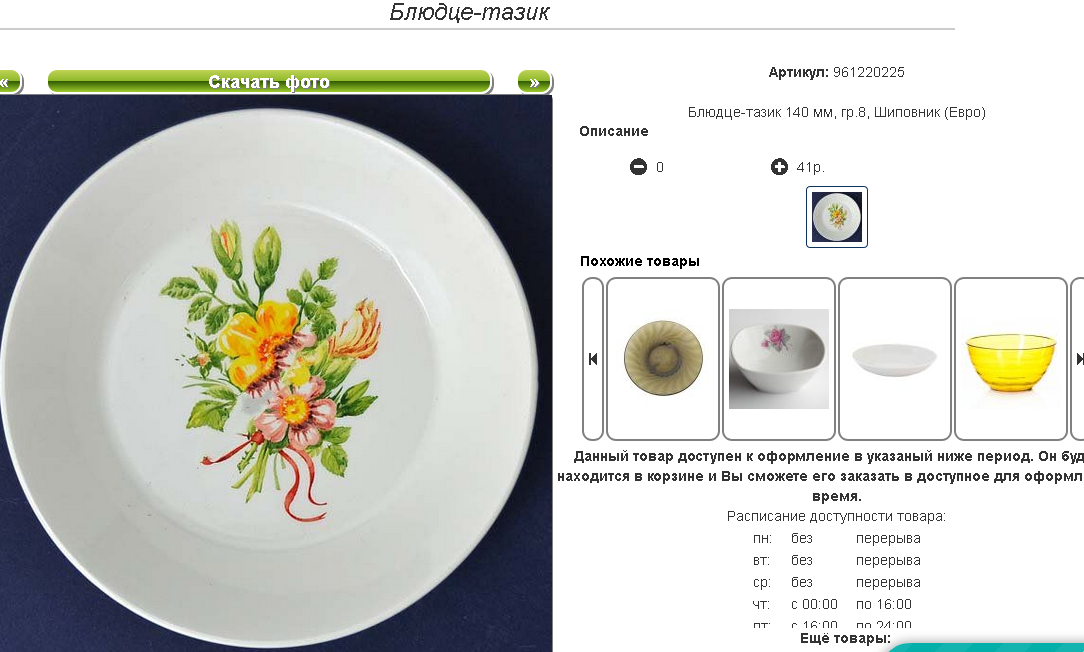Image resolution: width=1084 pixels, height=652 pixels.
Task: Click the Похожие товары heading
Action: [x=639, y=261]
